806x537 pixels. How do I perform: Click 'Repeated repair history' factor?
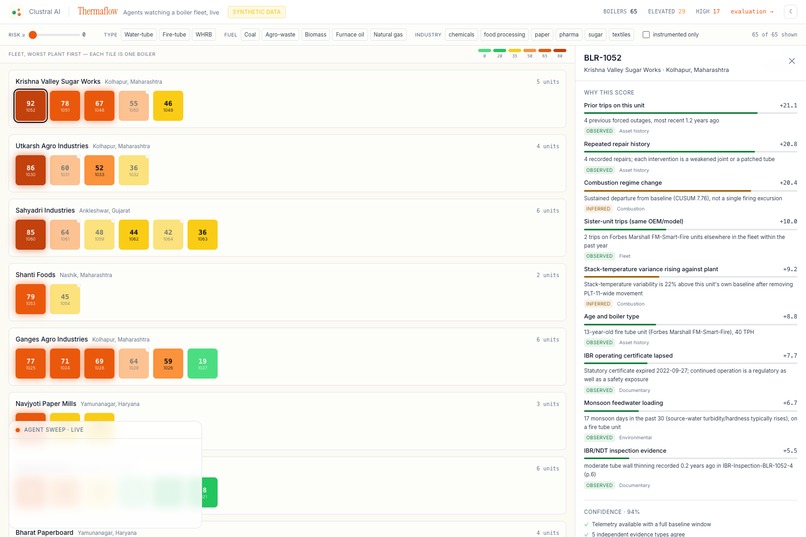coord(616,144)
